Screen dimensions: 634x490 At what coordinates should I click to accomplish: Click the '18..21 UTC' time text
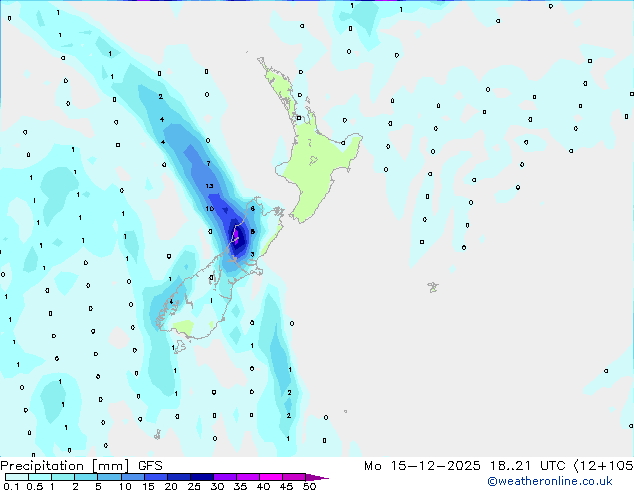point(527,466)
